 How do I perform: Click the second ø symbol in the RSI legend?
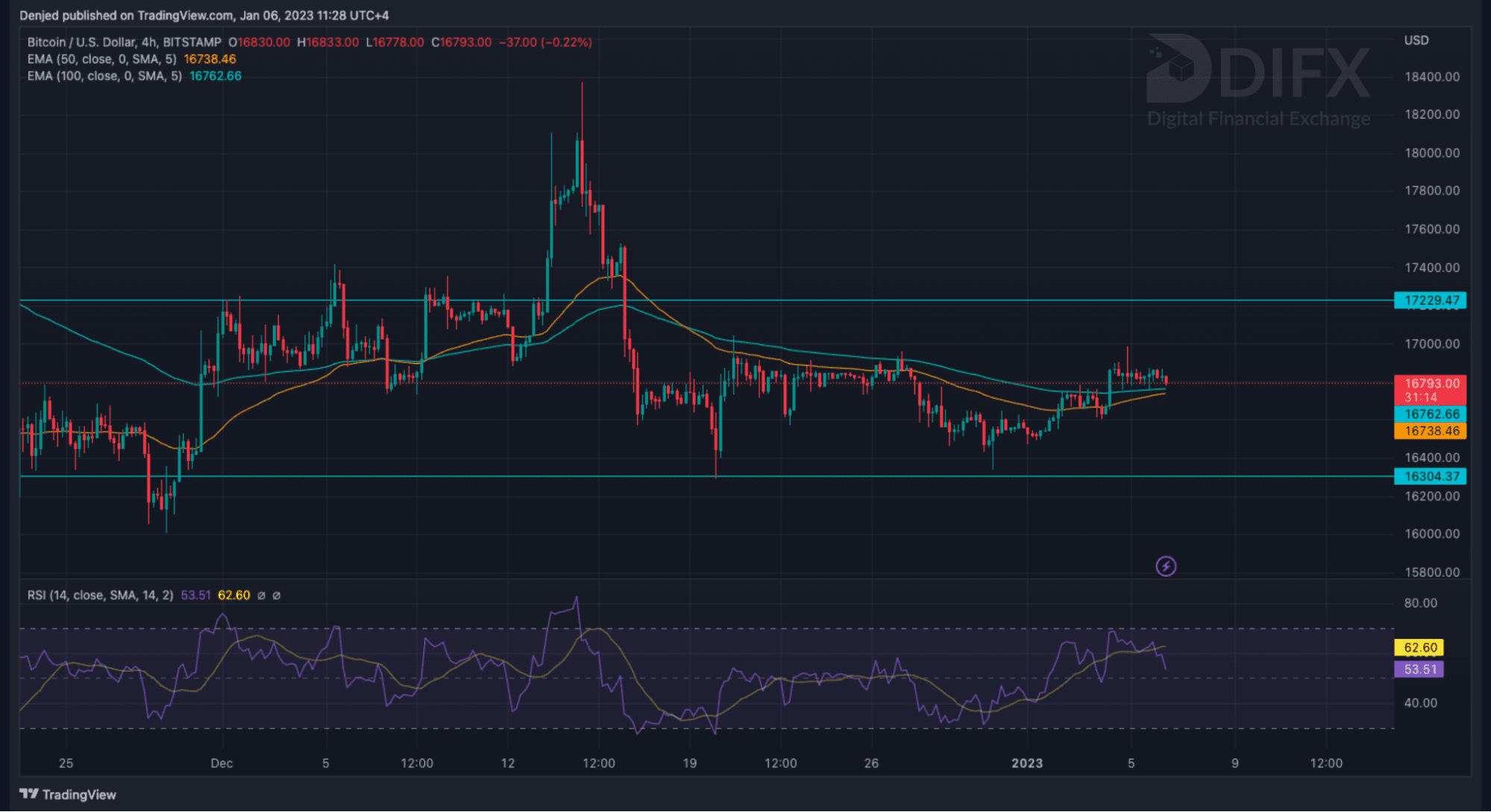[x=277, y=596]
